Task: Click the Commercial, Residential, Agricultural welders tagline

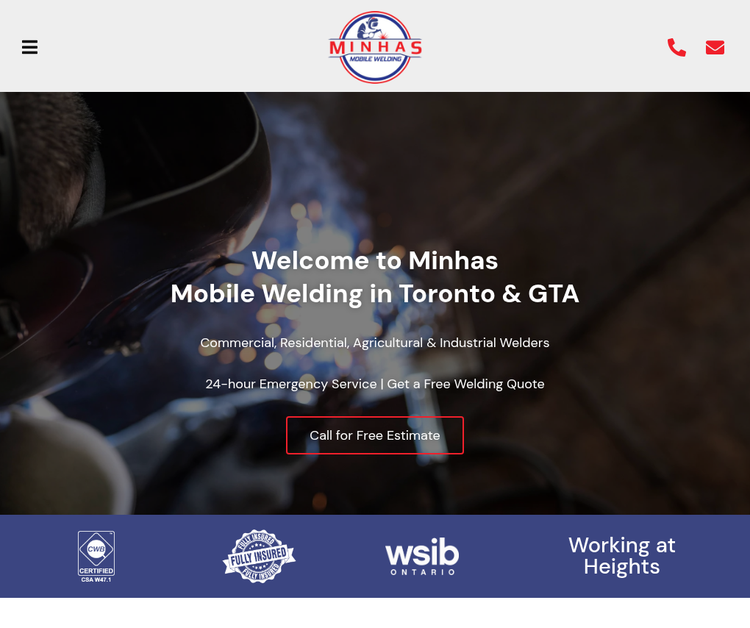Action: click(x=375, y=343)
